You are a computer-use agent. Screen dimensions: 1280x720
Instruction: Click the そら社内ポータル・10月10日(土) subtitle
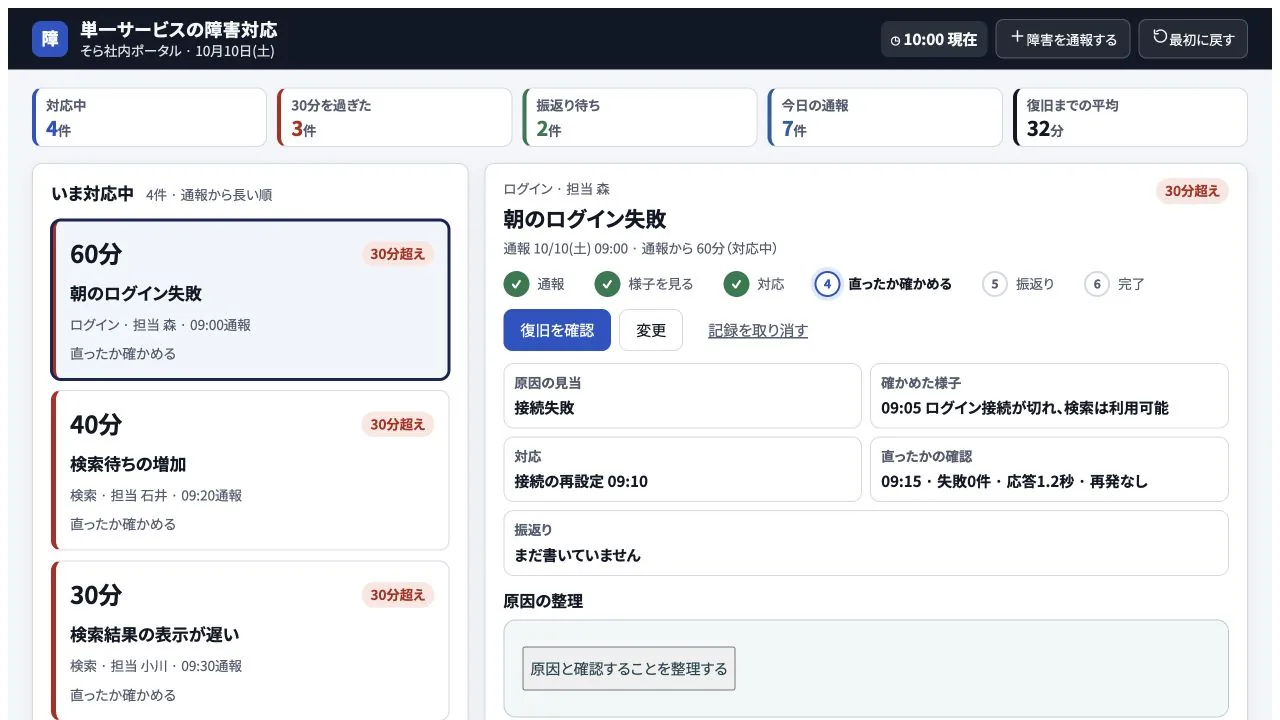pyautogui.click(x=177, y=51)
